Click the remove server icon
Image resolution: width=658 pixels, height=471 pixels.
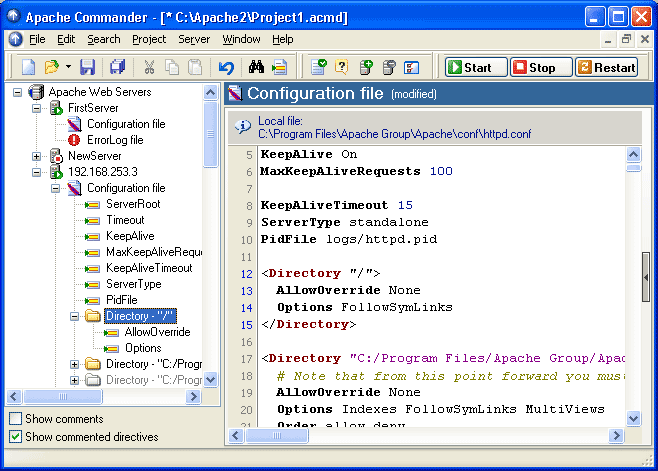[389, 67]
